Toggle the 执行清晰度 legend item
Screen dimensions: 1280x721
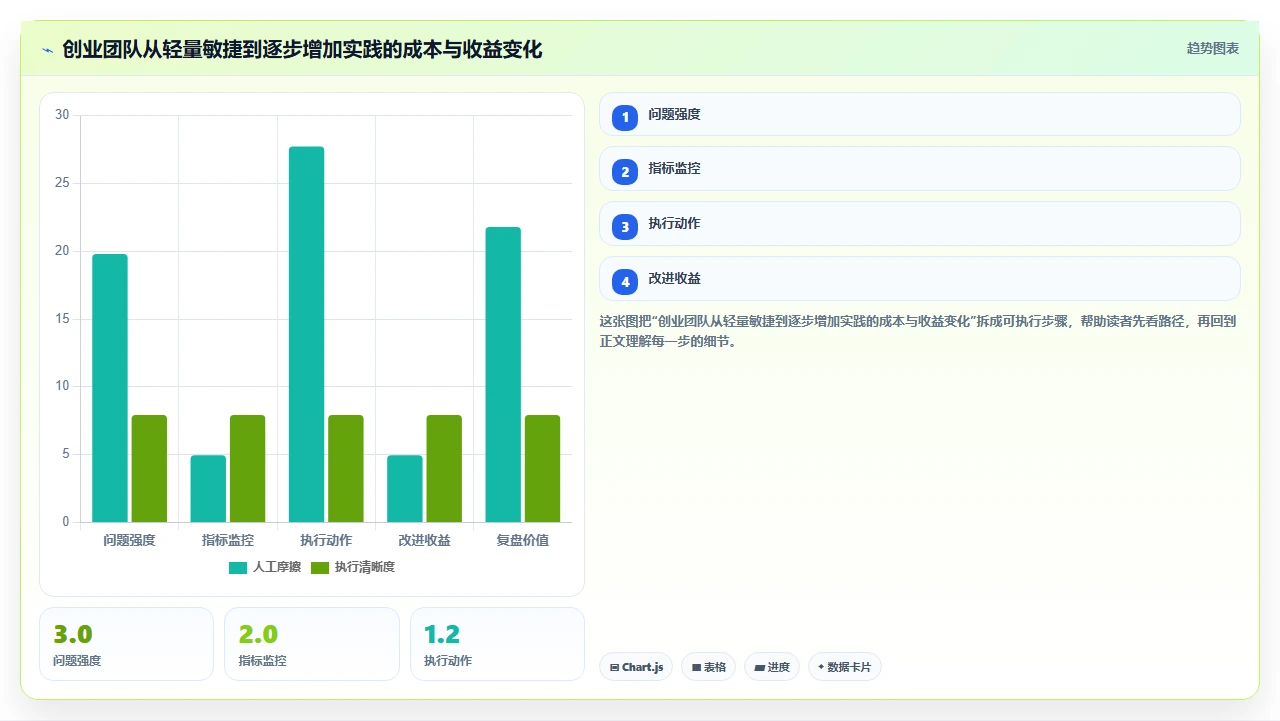(353, 568)
